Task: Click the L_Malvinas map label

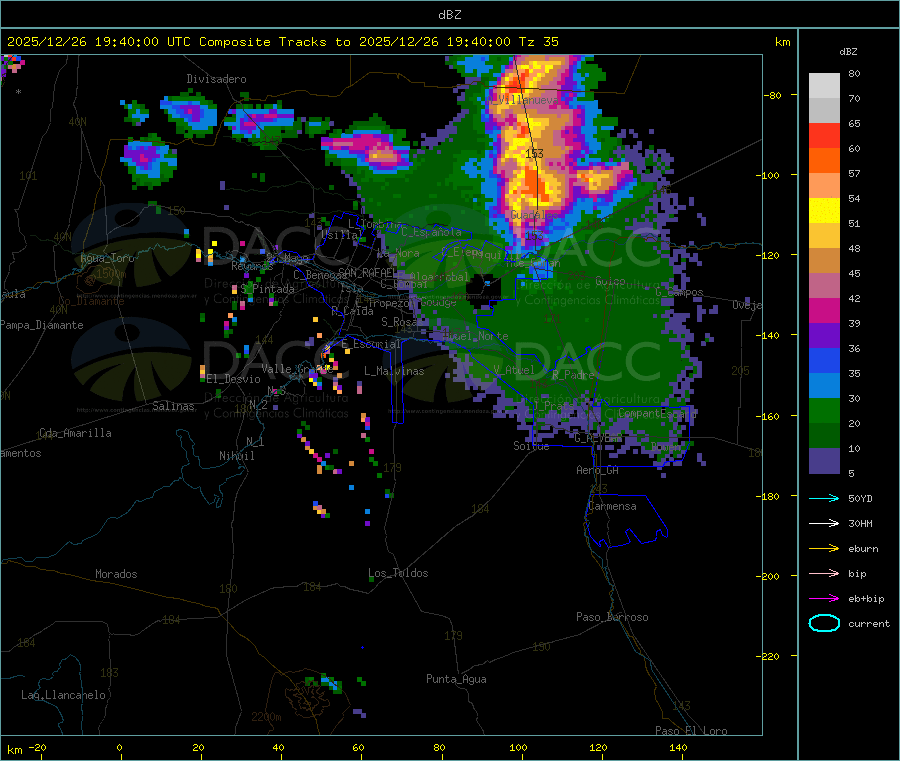Action: click(394, 371)
